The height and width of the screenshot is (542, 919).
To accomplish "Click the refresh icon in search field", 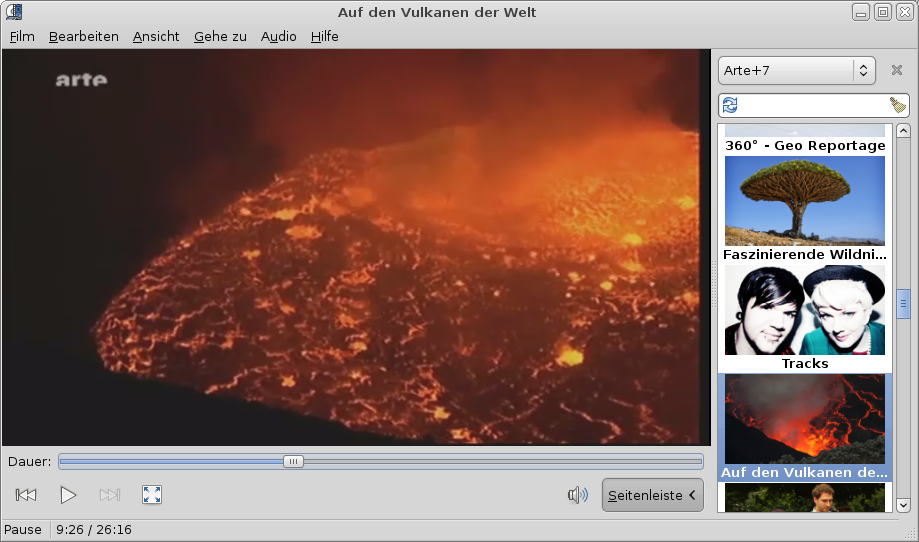I will coord(730,105).
